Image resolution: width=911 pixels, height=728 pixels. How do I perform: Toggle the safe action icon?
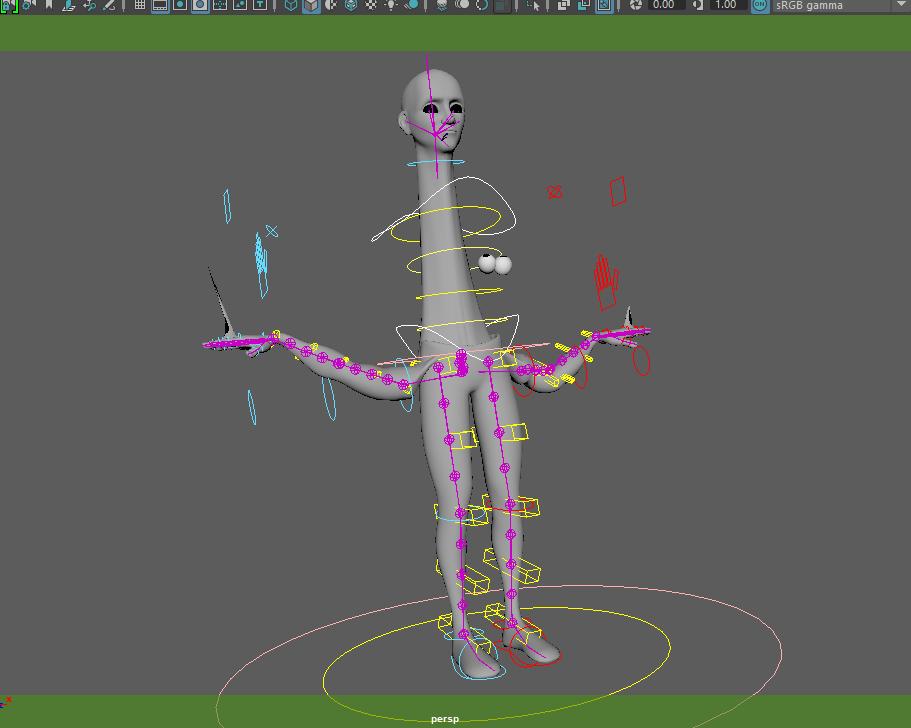(240, 5)
